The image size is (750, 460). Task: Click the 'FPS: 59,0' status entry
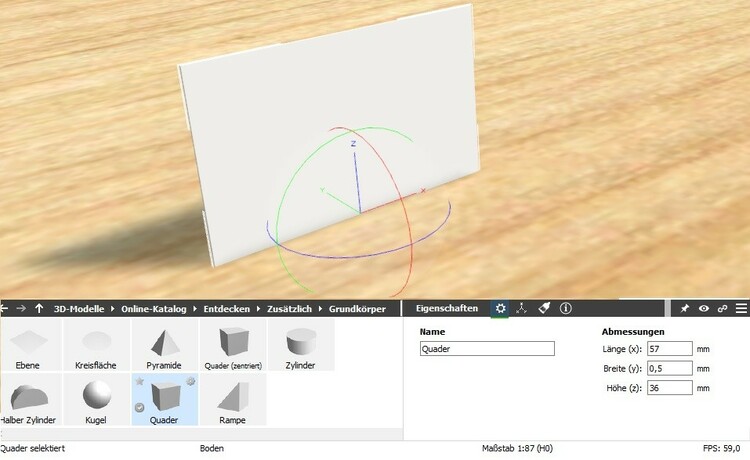721,449
